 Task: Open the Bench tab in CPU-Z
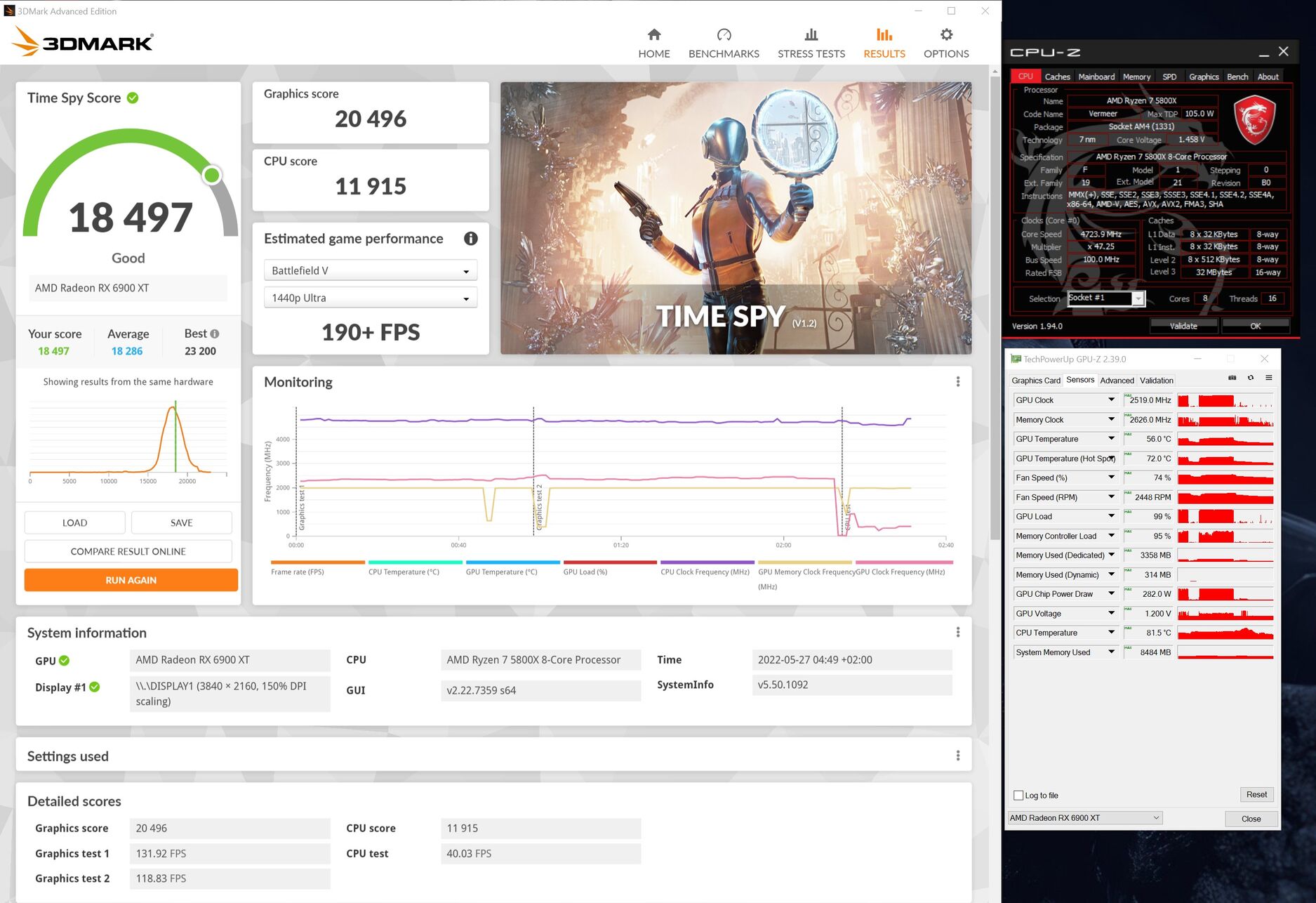pyautogui.click(x=1237, y=77)
